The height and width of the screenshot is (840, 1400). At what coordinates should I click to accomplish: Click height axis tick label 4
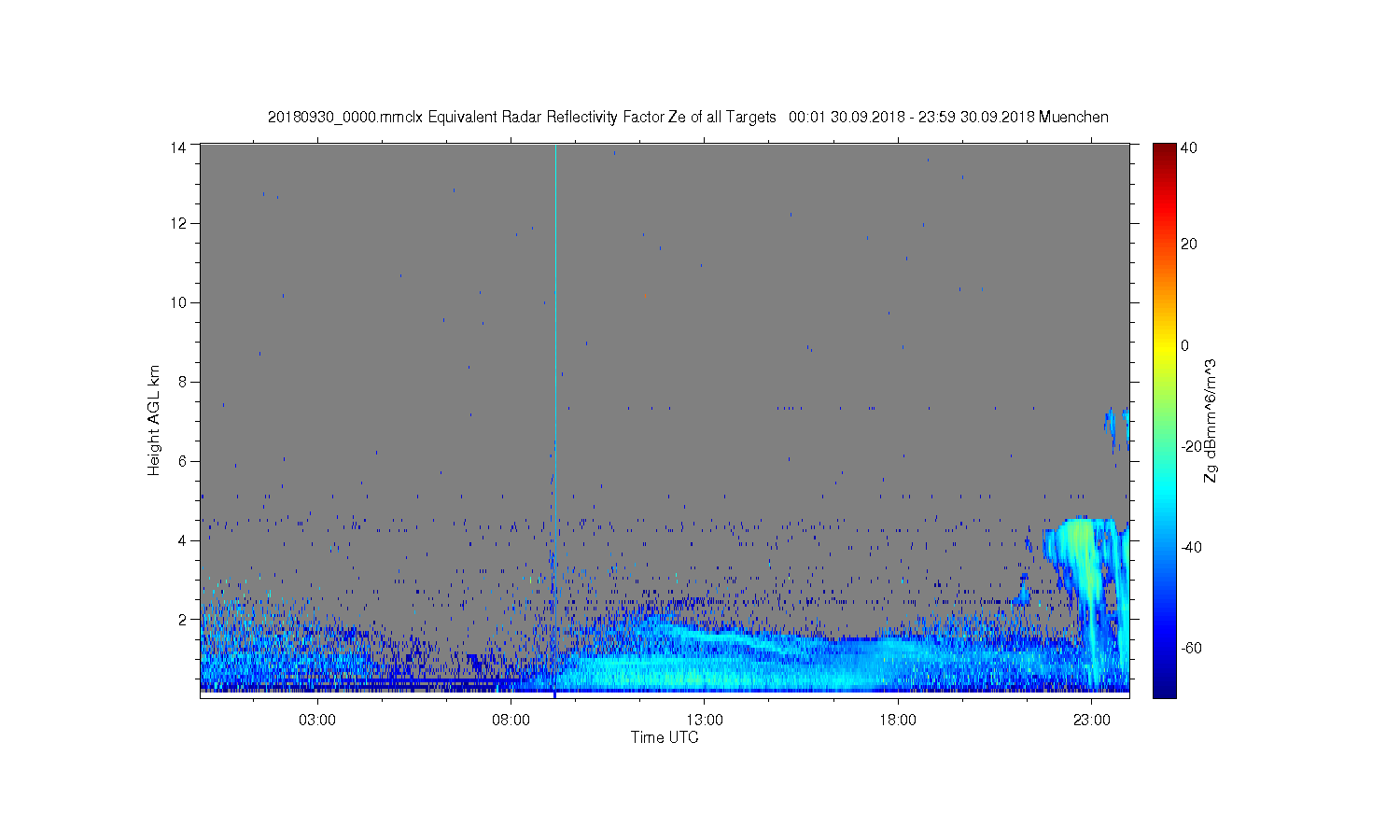pos(183,540)
